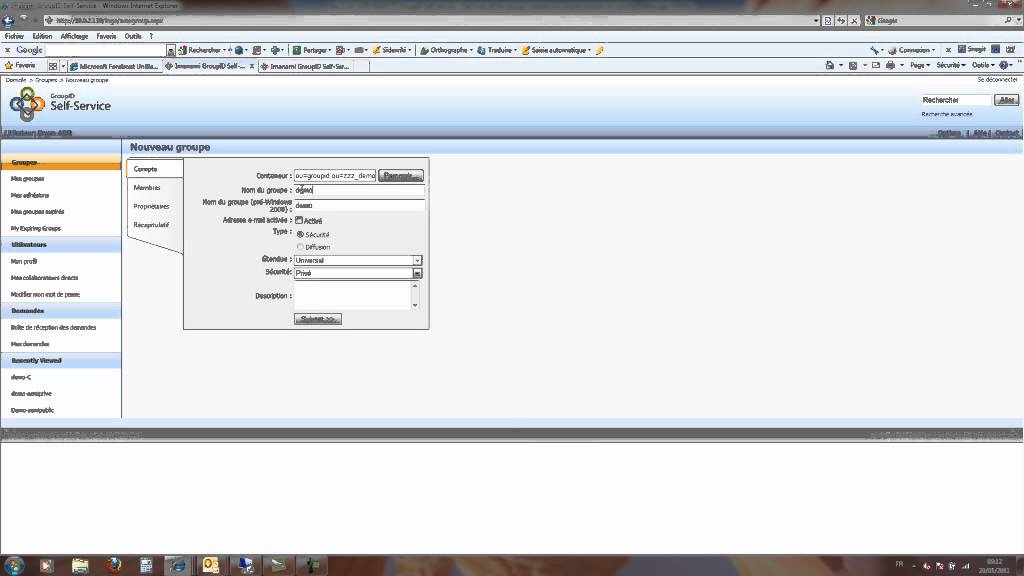
Task: Open Mon profil in the sidebar
Action: pyautogui.click(x=24, y=261)
